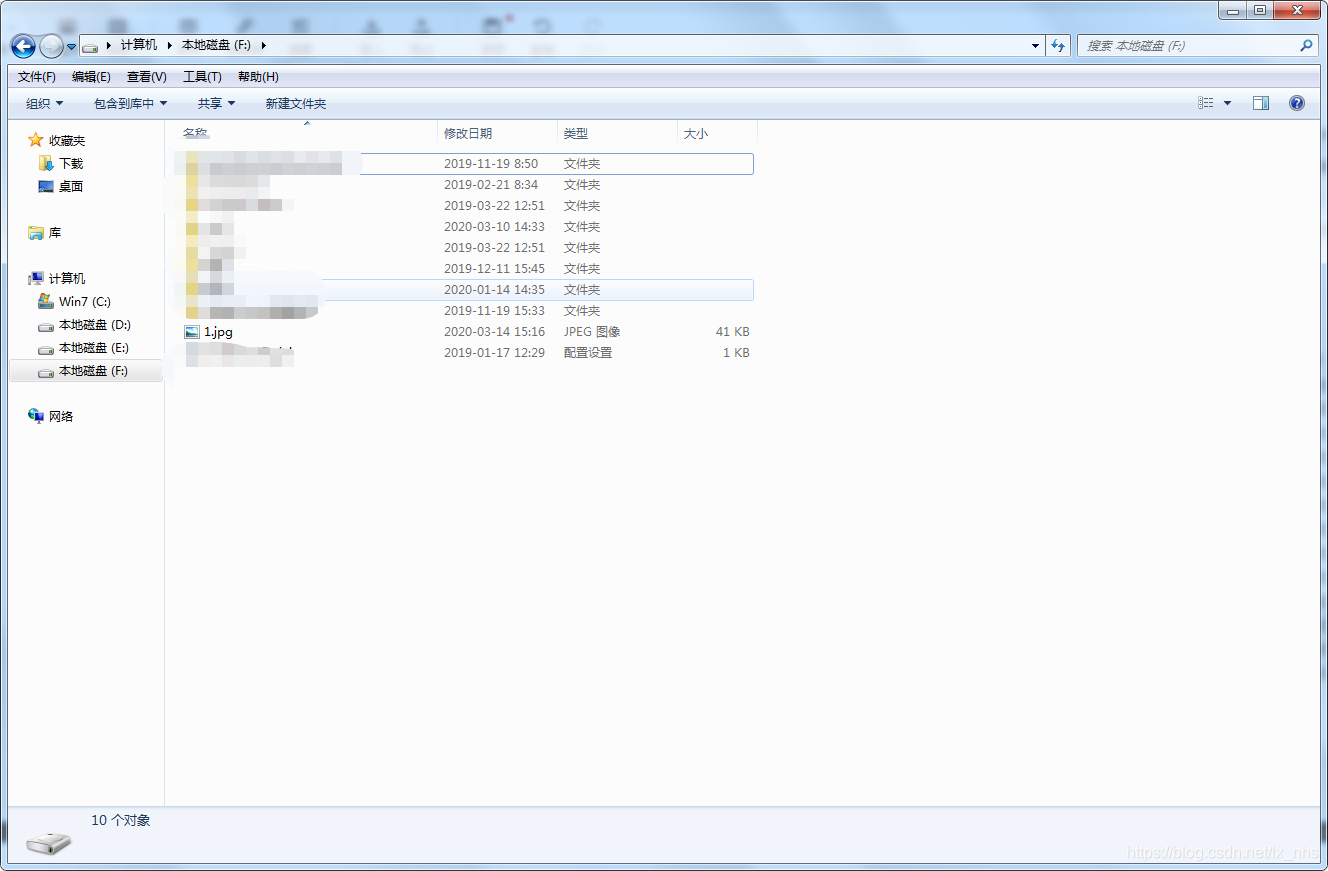
Task: Select config file dated 2019-01-17 12:29
Action: point(465,352)
